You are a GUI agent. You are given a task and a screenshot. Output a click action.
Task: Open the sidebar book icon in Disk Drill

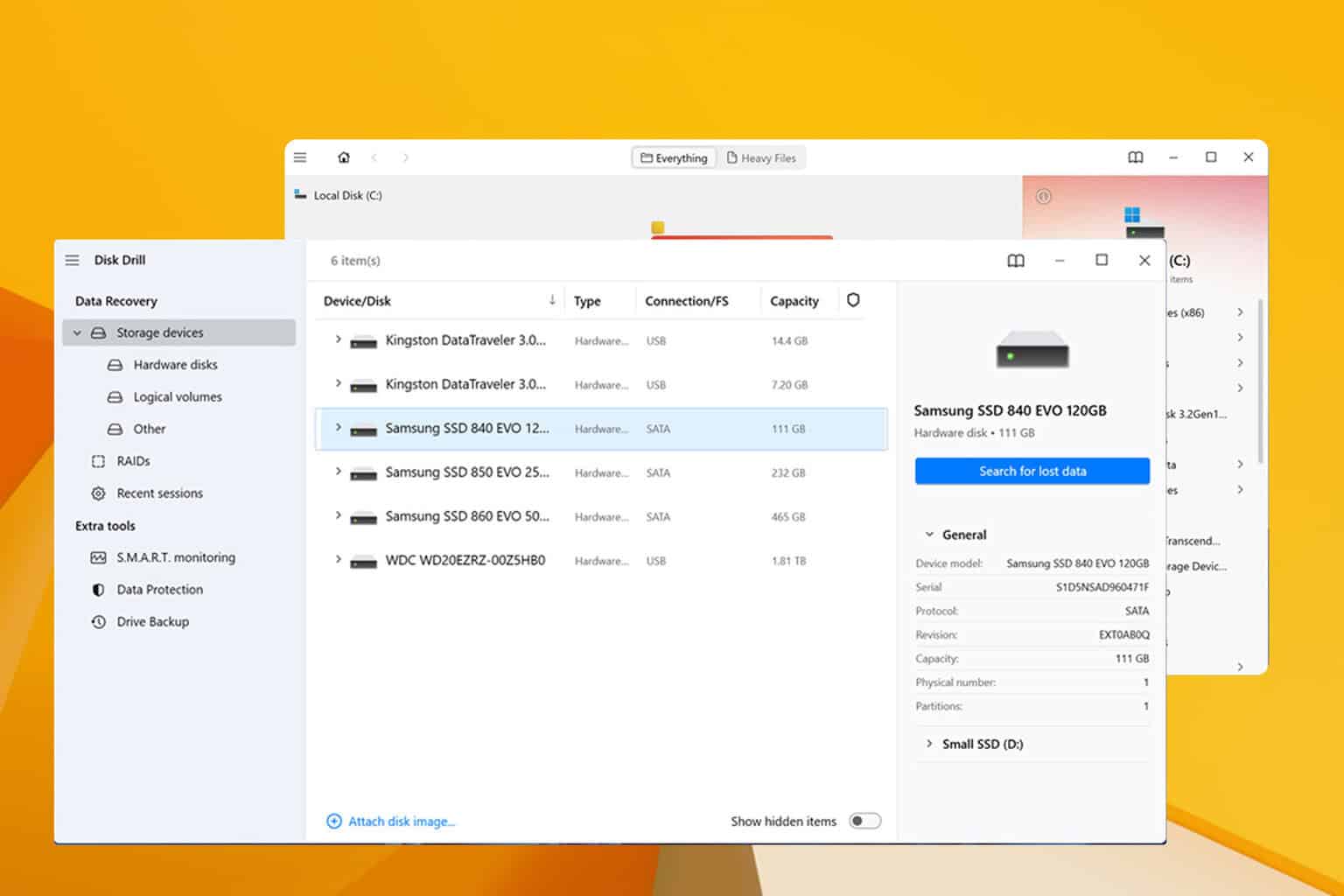[x=1015, y=260]
